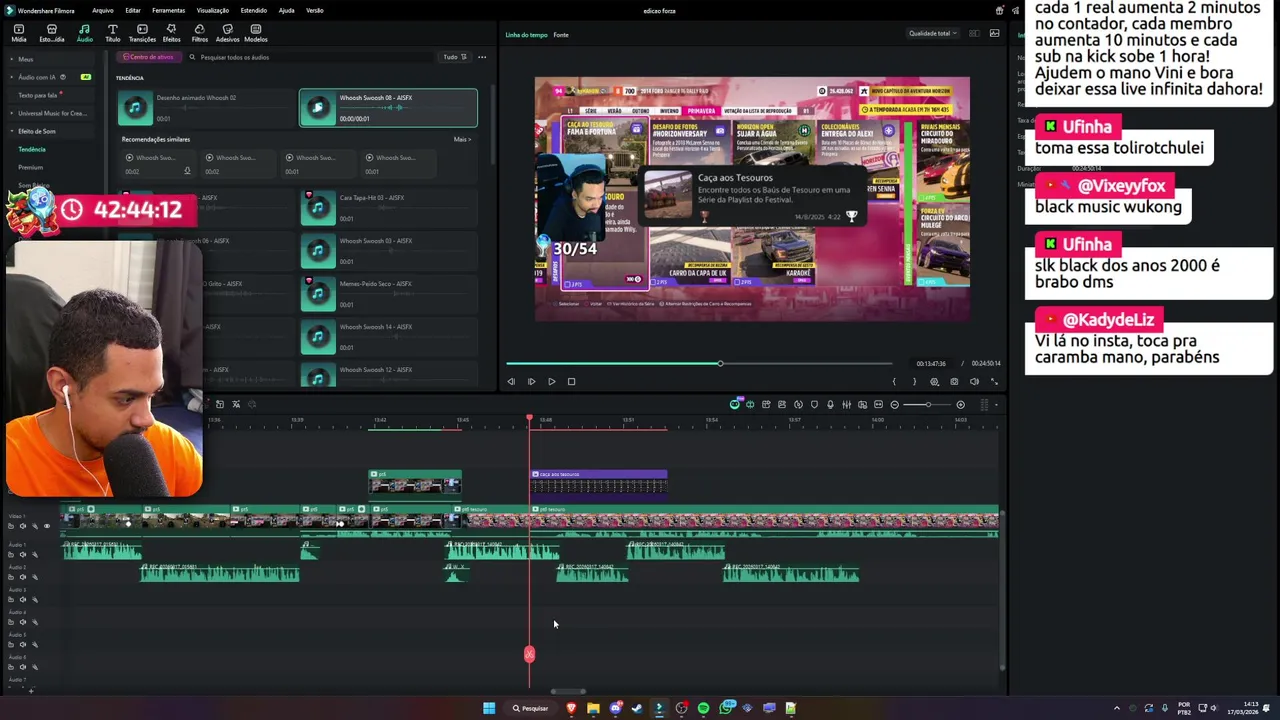The width and height of the screenshot is (1280, 720).
Task: Open the Ferramentas menu
Action: coord(168,10)
